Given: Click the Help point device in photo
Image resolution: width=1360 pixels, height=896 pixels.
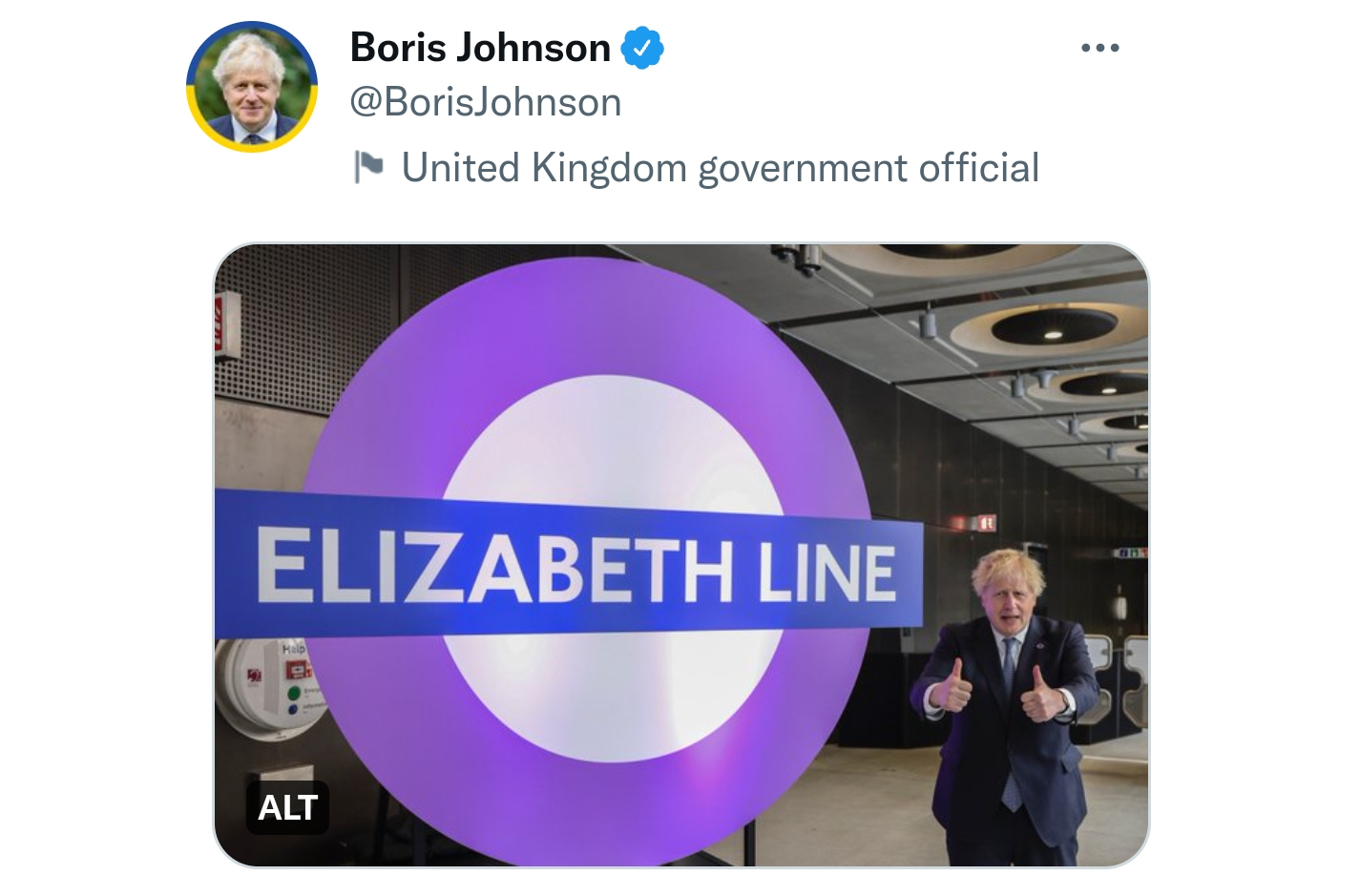Looking at the screenshot, I should coord(271,687).
